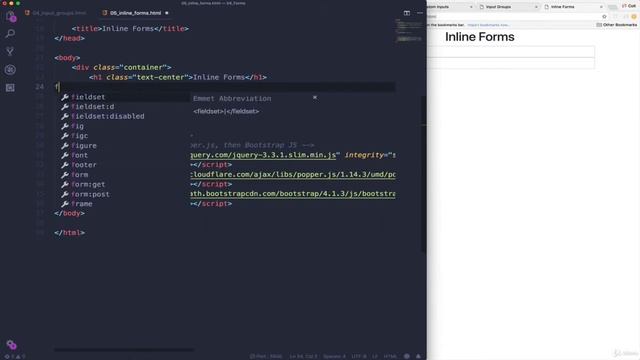Close the Emmet Abbreviation details popup
640x360 pixels.
tap(315, 98)
